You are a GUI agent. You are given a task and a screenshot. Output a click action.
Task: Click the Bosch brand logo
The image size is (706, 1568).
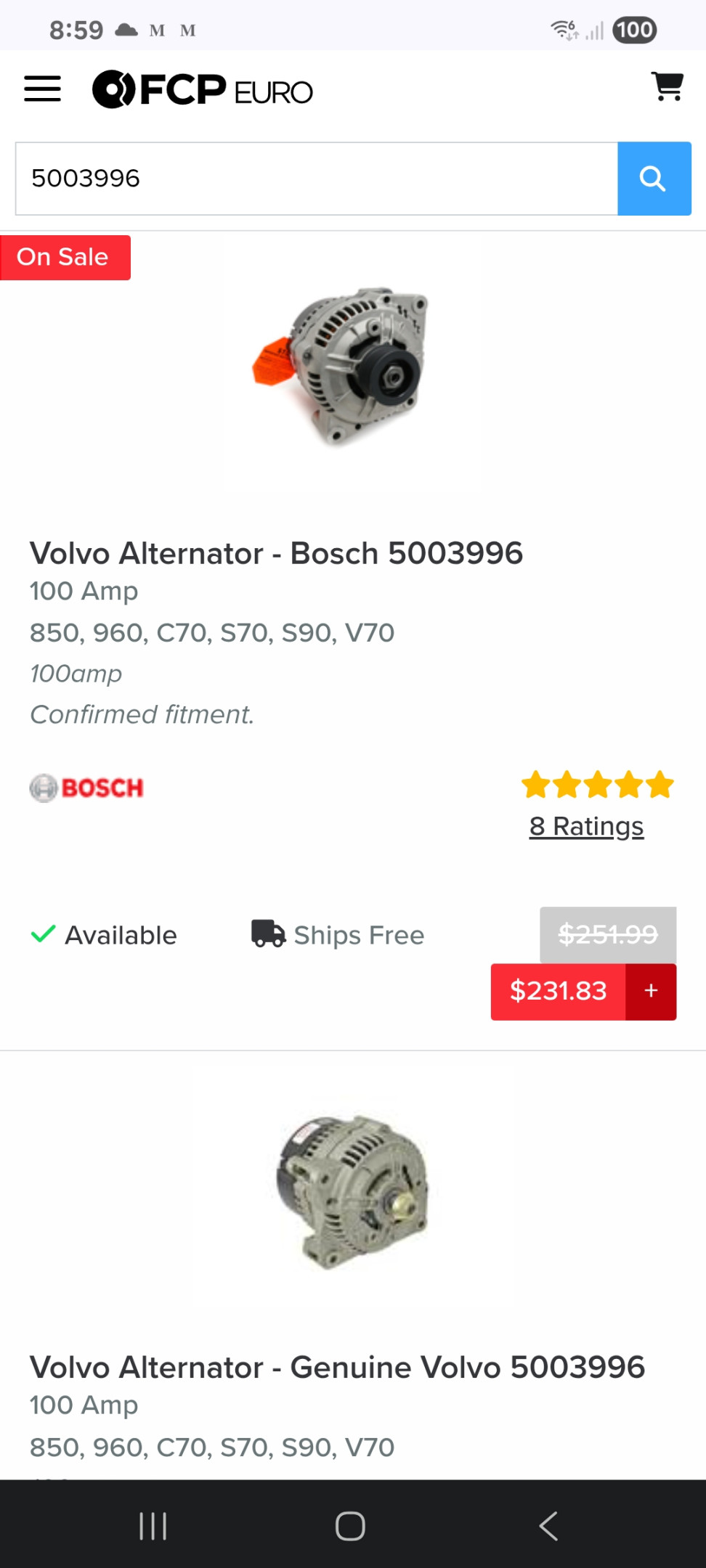[86, 788]
